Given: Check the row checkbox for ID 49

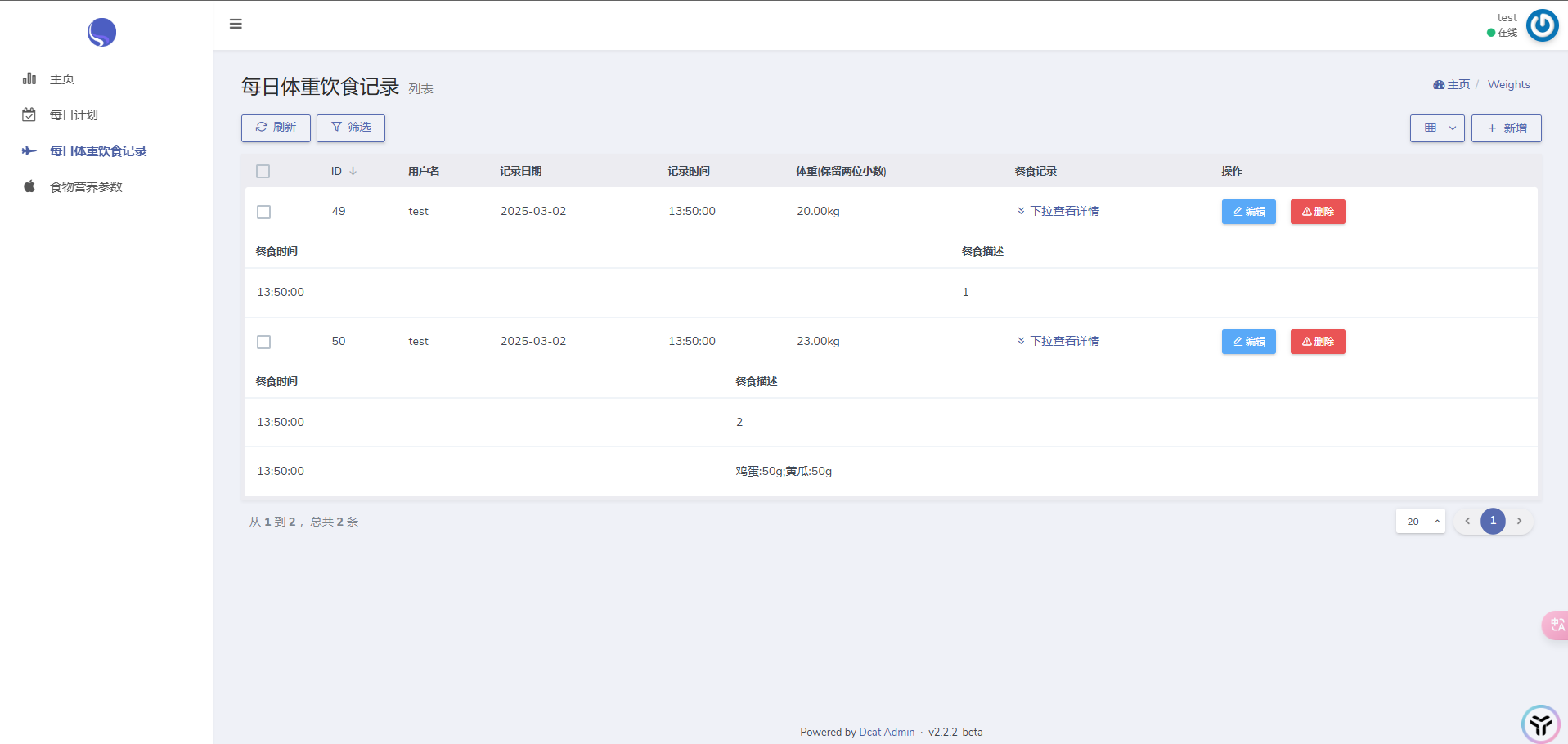Looking at the screenshot, I should [x=263, y=212].
